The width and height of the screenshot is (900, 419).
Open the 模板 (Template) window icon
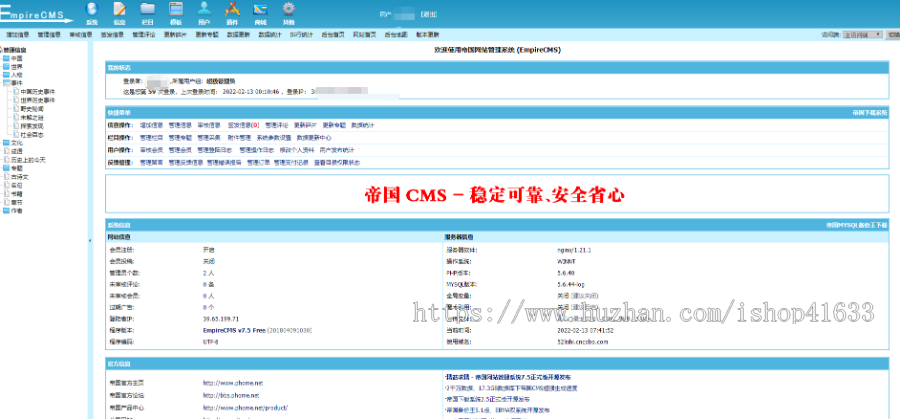coord(176,9)
